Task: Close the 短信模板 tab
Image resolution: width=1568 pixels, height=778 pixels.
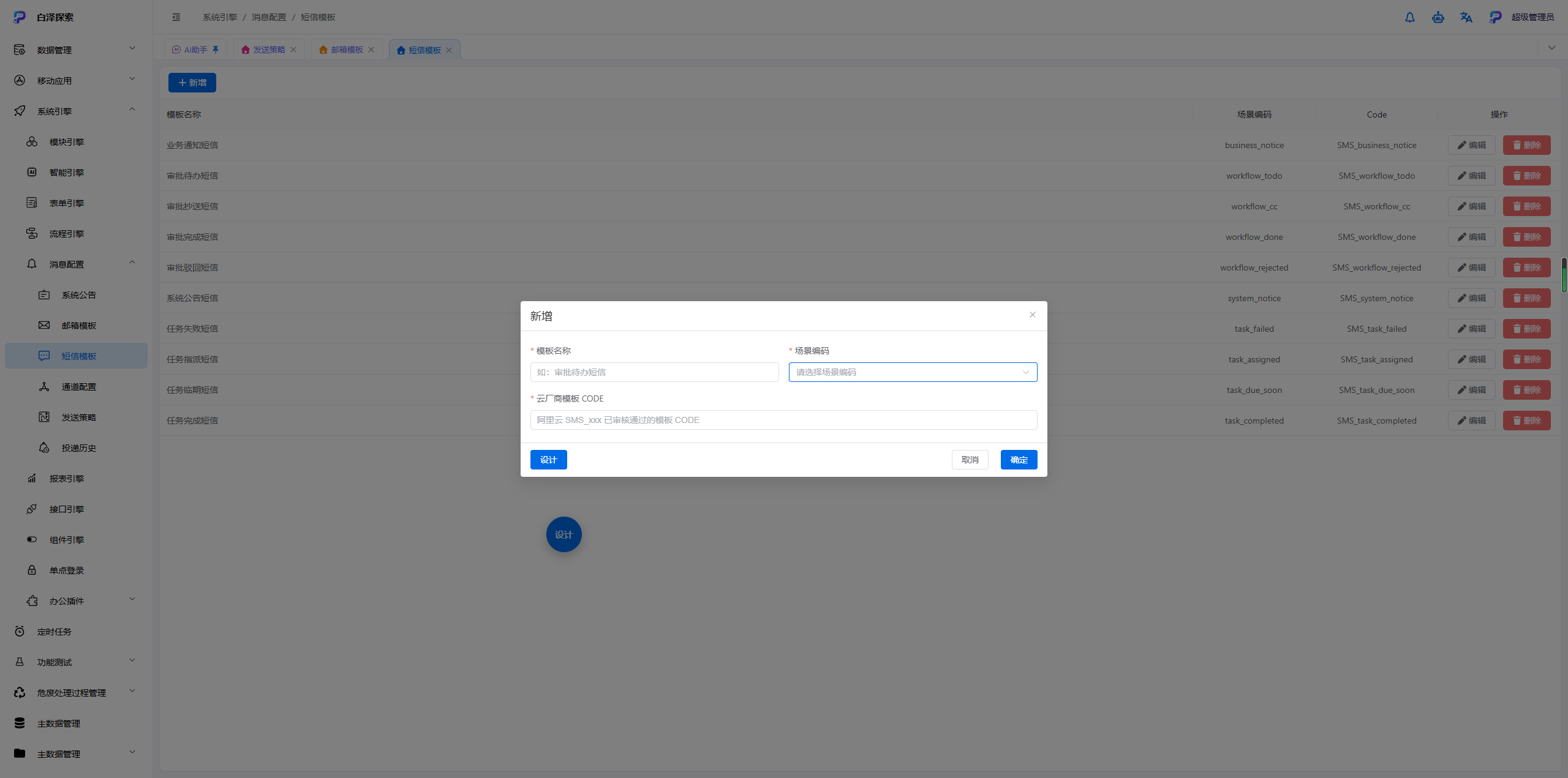Action: pos(449,50)
